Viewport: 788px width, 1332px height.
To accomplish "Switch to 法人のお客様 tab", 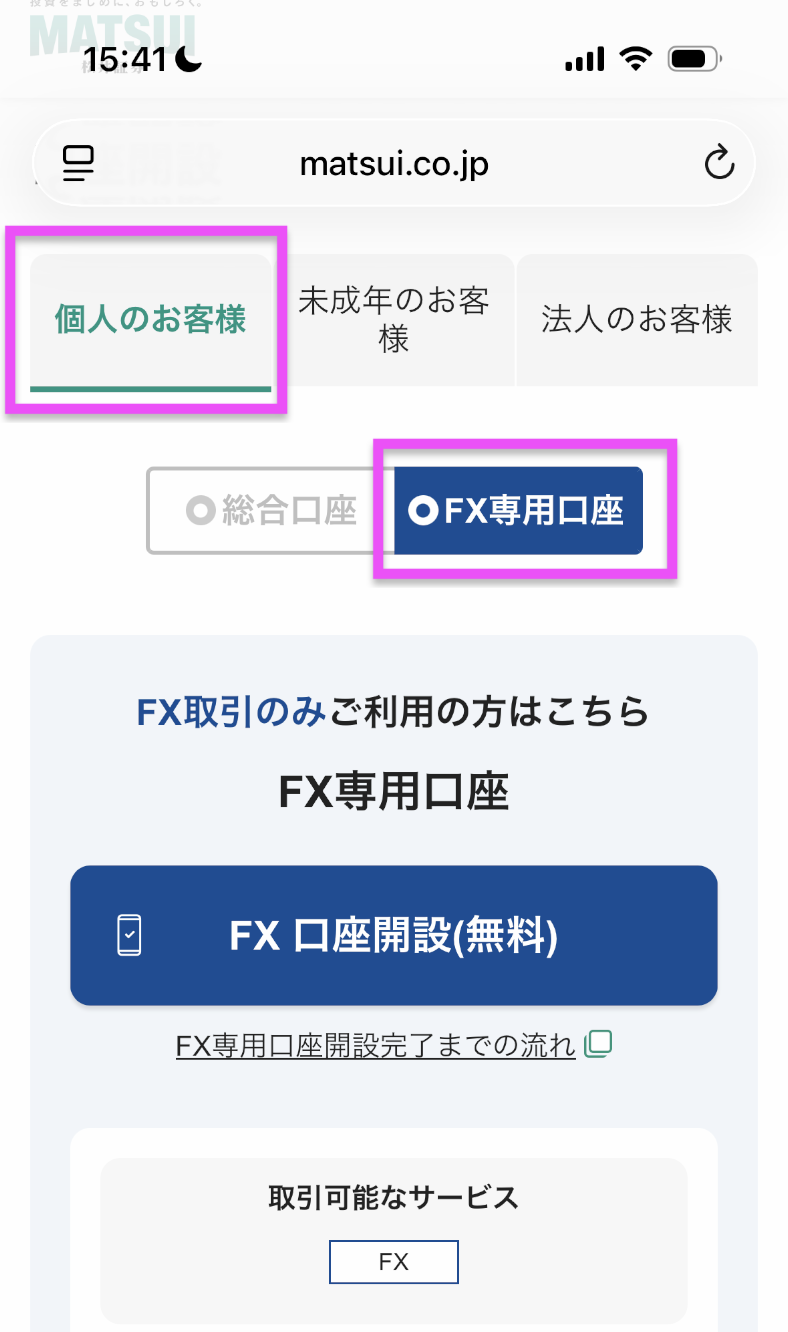I will pos(637,320).
